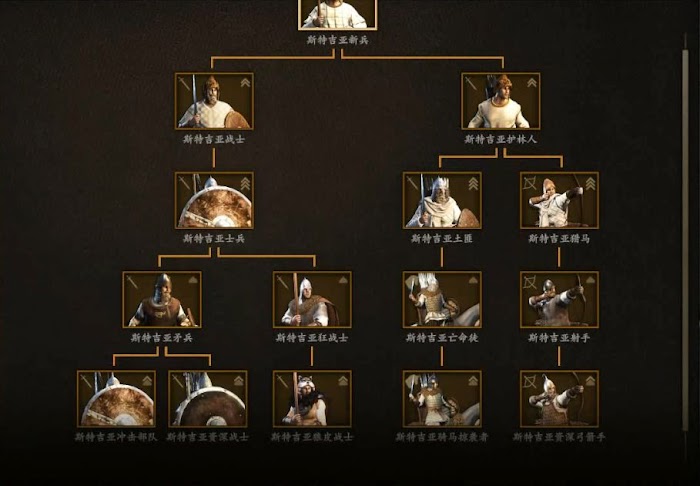This screenshot has height=486, width=700.
Task: Click the 斯特吉亚护林人 name label
Action: 500,140
